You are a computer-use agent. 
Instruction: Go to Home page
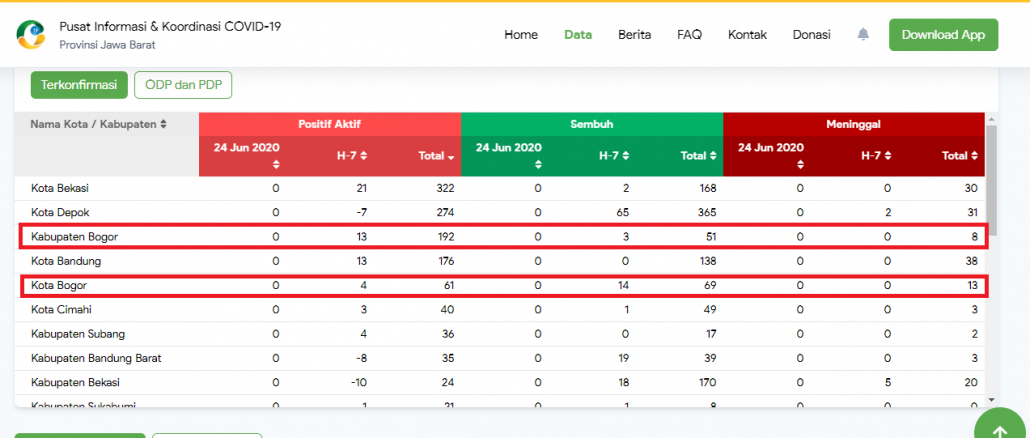(x=521, y=35)
